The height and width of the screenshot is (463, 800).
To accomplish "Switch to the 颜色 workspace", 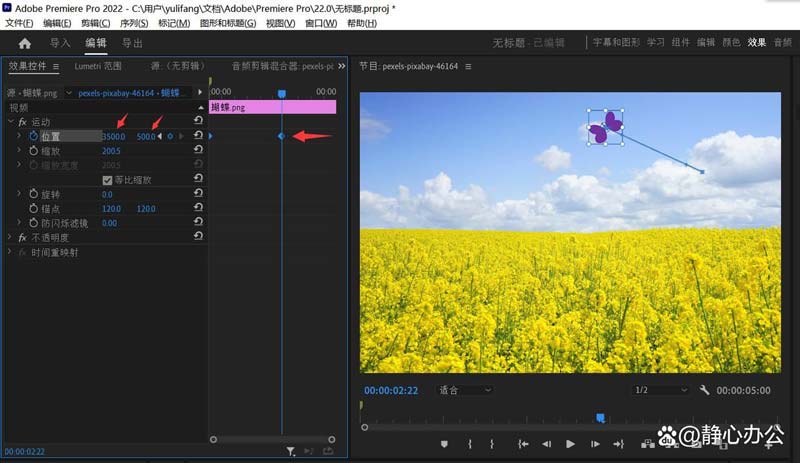I will (x=732, y=43).
